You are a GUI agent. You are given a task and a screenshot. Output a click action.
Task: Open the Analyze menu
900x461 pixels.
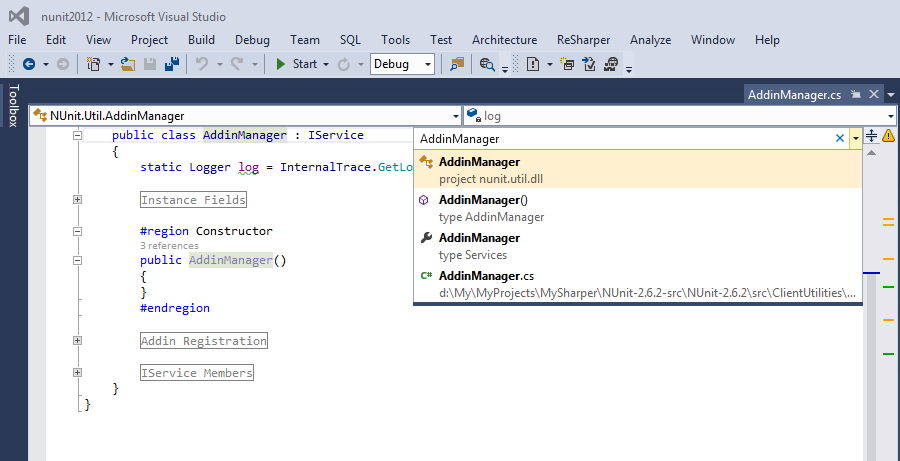point(650,40)
